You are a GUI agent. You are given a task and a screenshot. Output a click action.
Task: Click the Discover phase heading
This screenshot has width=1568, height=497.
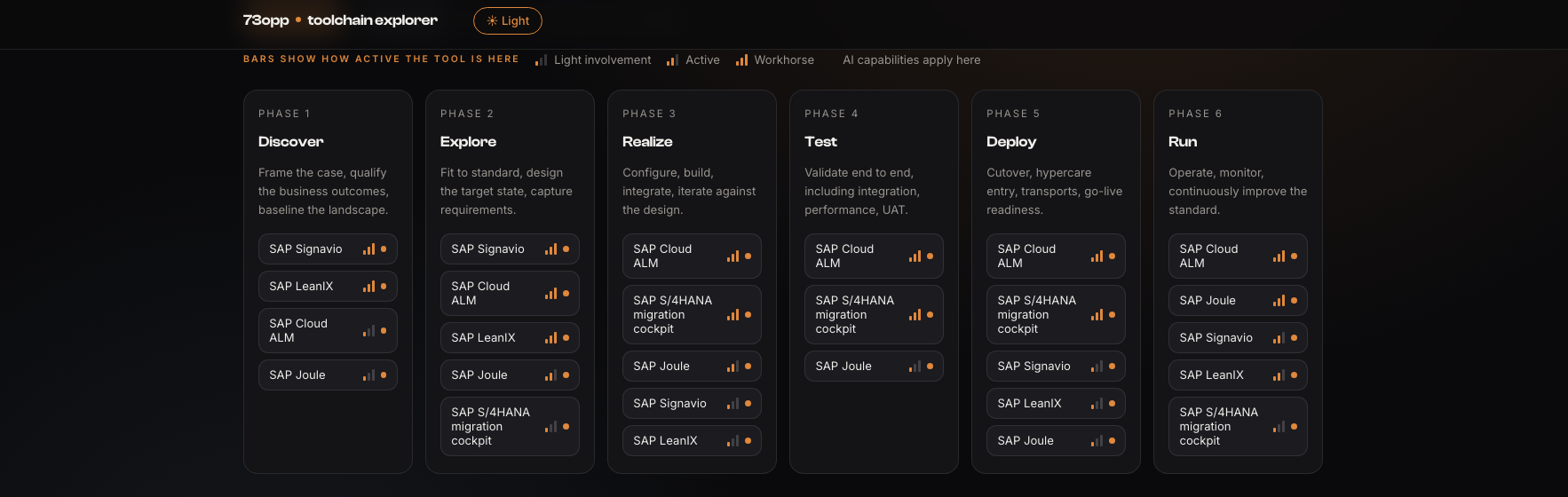tap(291, 142)
